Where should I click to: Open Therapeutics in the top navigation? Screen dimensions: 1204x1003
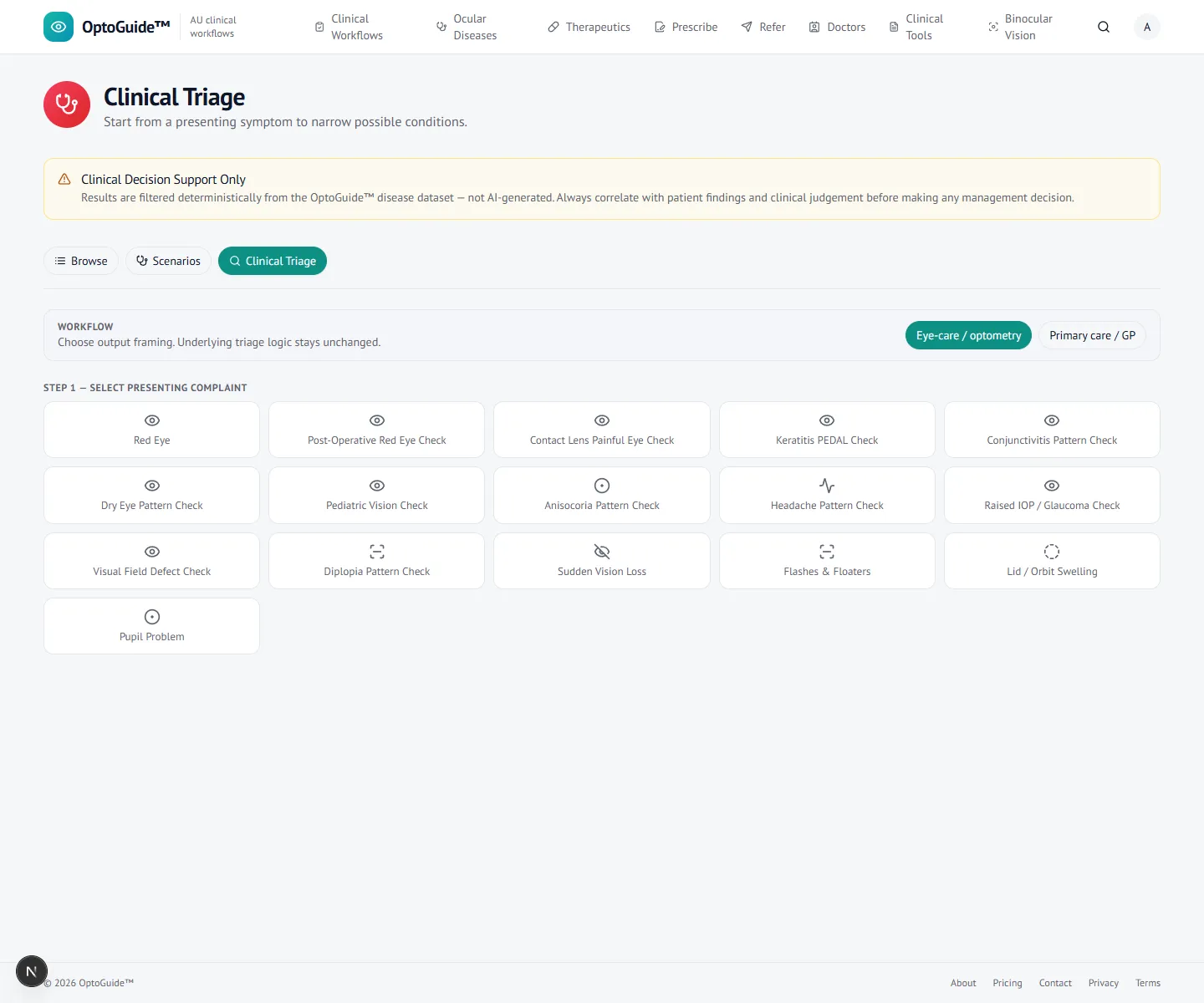click(589, 27)
